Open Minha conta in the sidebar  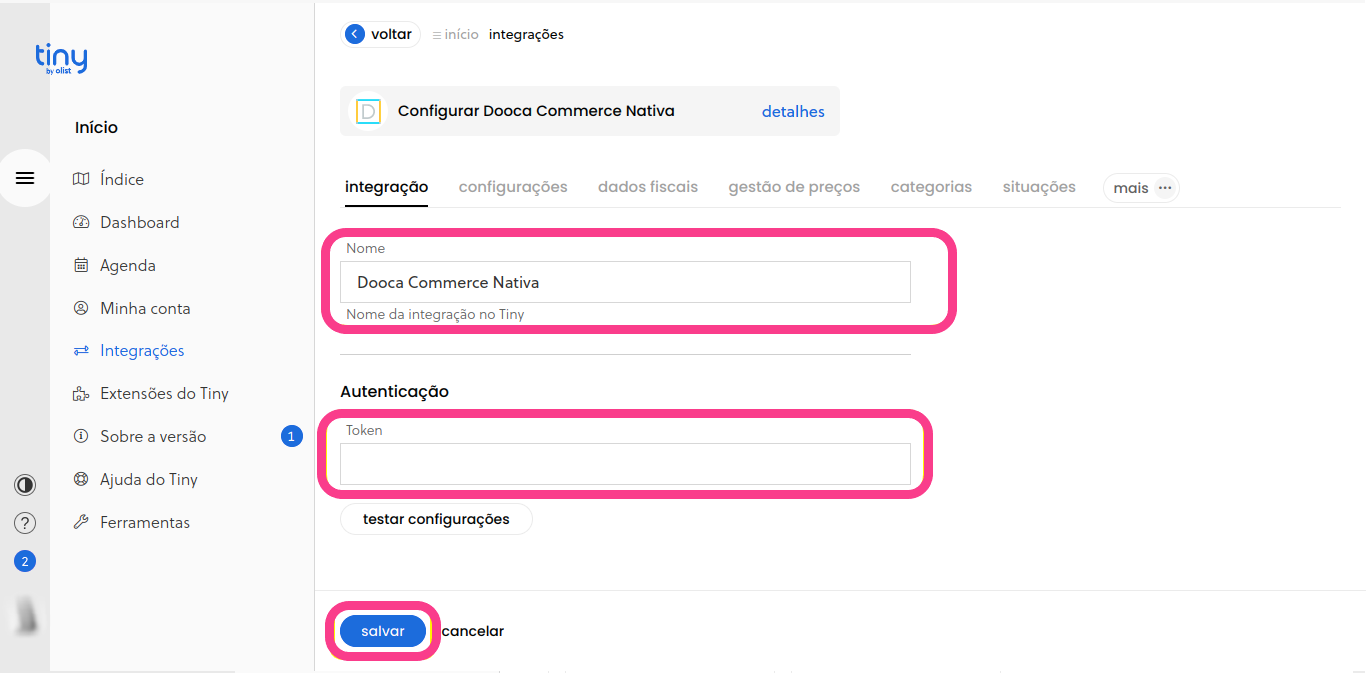pos(145,308)
